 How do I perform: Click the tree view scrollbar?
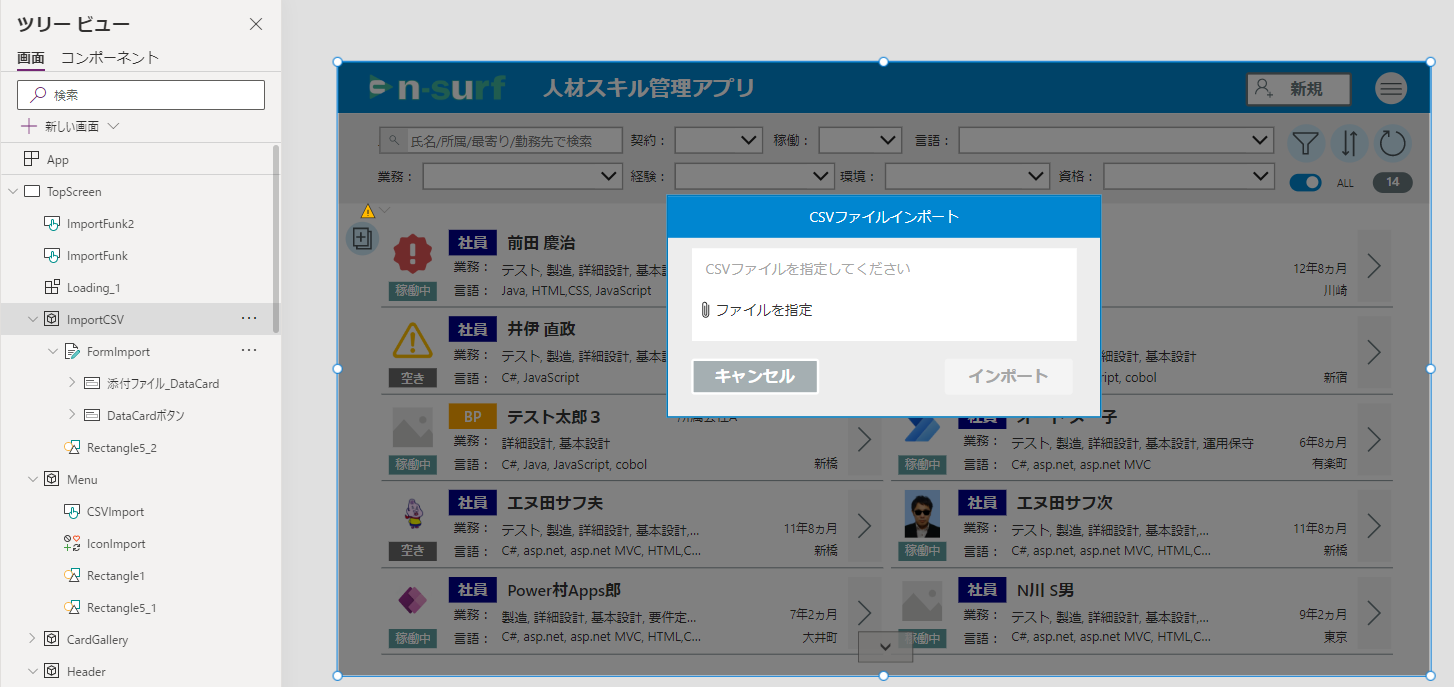tap(276, 238)
